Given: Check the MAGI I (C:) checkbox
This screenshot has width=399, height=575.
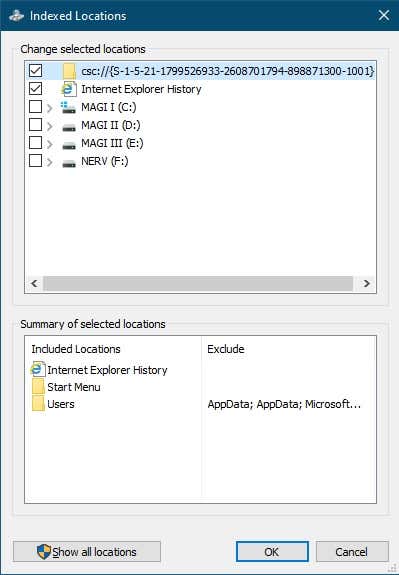Looking at the screenshot, I should (x=36, y=107).
